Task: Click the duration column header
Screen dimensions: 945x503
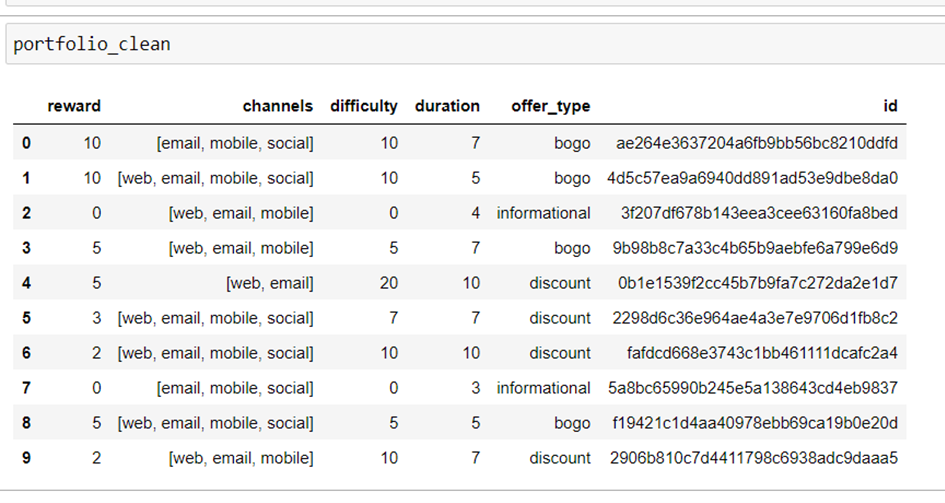Action: tap(447, 106)
